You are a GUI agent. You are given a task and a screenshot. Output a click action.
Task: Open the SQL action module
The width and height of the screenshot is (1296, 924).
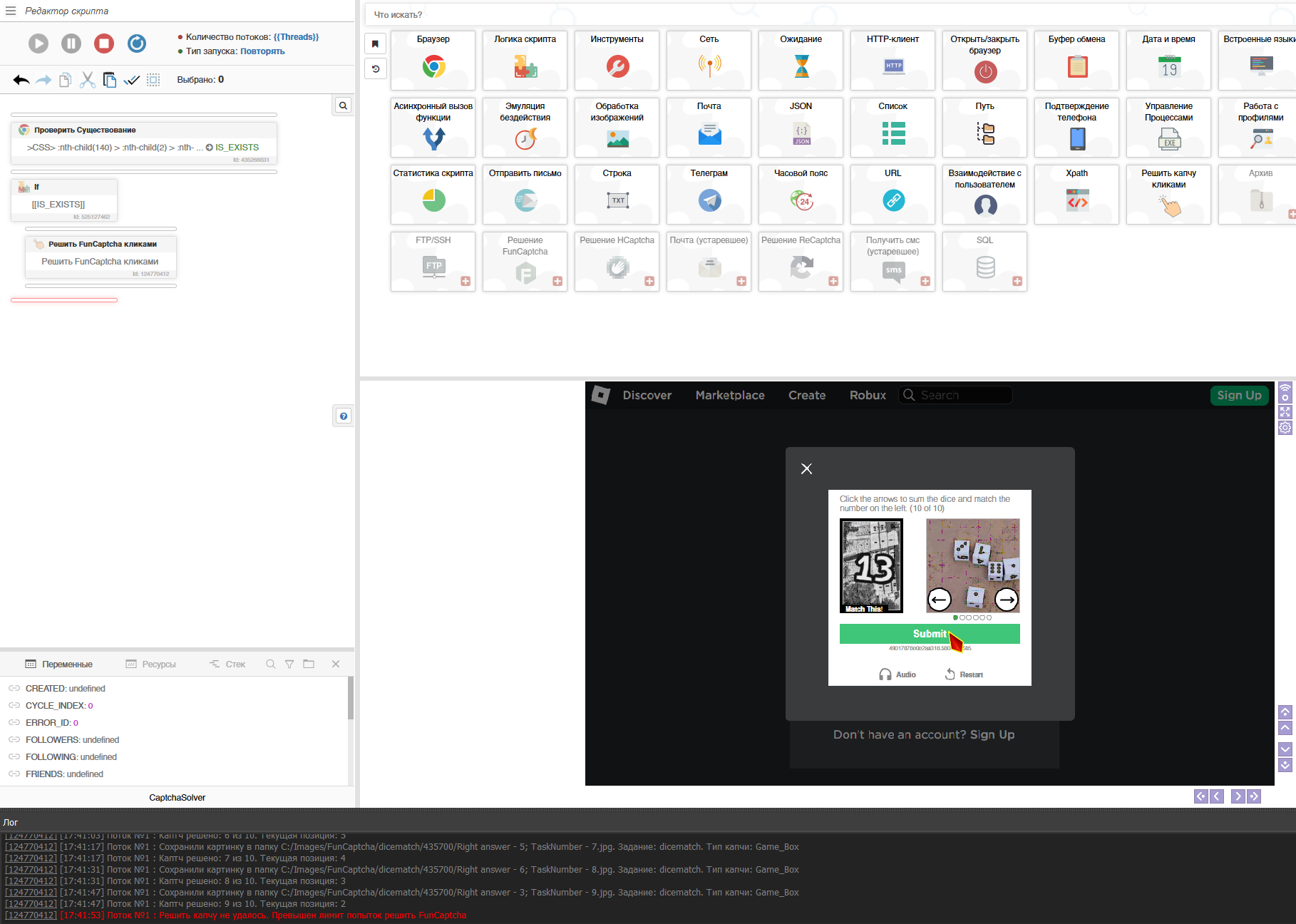pos(984,262)
